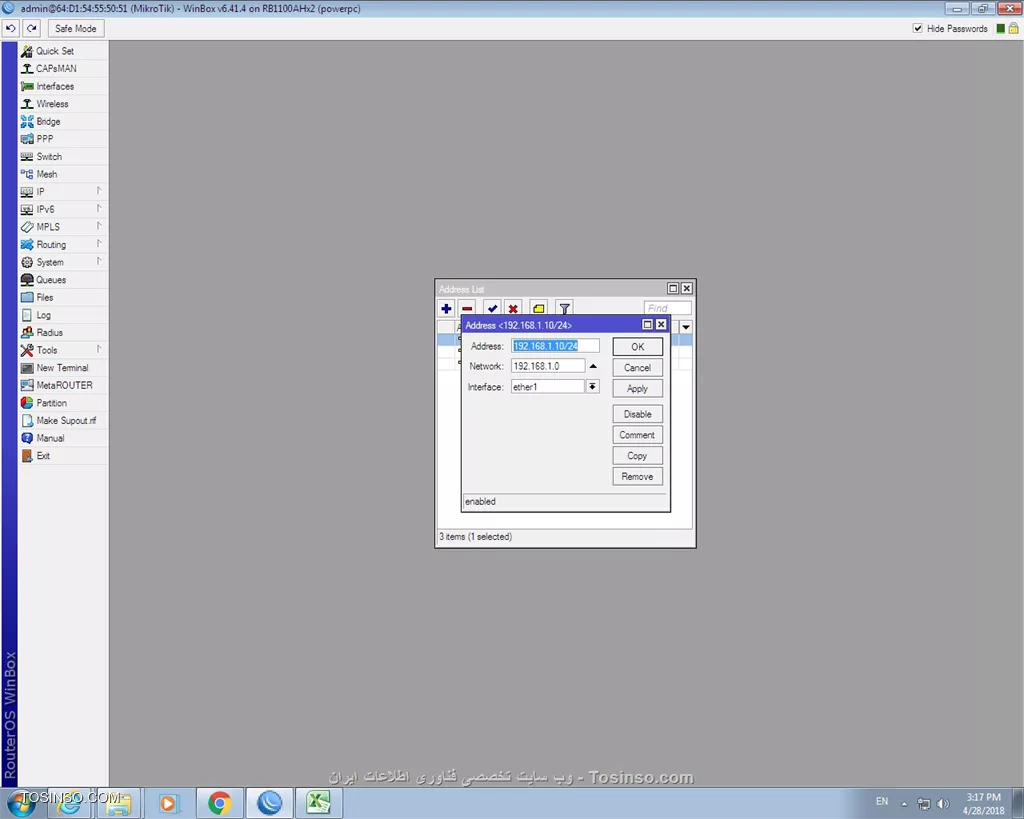This screenshot has height=819, width=1024.
Task: Click the funnel Filter icon in Address List
Action: pos(564,308)
